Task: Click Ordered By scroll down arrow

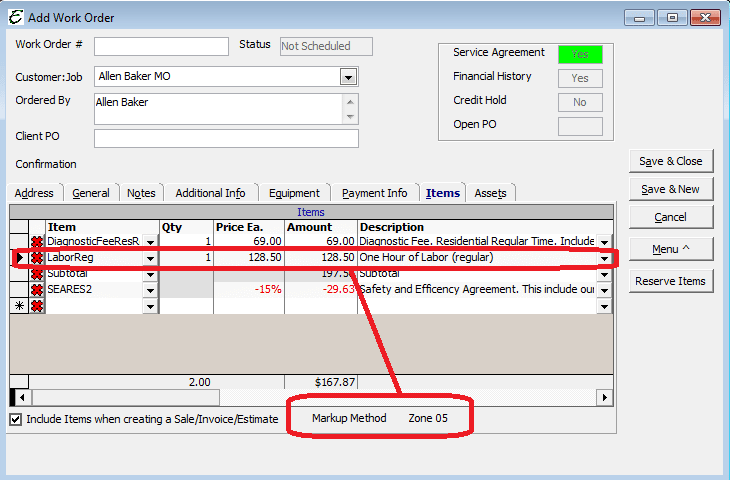Action: [x=351, y=116]
